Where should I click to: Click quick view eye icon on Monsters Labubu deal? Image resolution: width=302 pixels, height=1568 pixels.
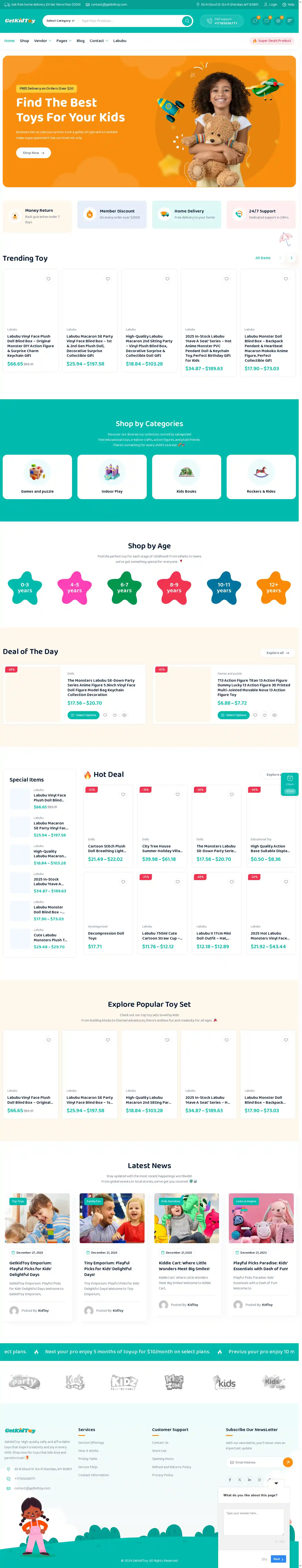coord(124,715)
